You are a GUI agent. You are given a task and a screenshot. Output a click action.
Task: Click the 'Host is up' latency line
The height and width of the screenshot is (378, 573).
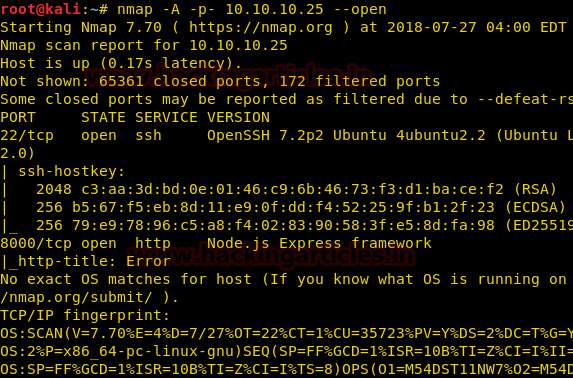point(121,64)
